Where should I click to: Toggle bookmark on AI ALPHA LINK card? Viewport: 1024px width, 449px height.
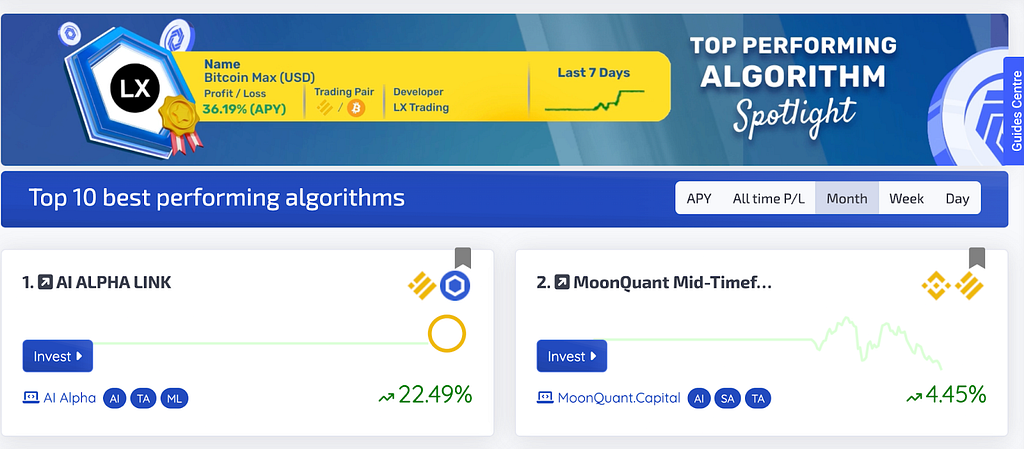pyautogui.click(x=463, y=258)
